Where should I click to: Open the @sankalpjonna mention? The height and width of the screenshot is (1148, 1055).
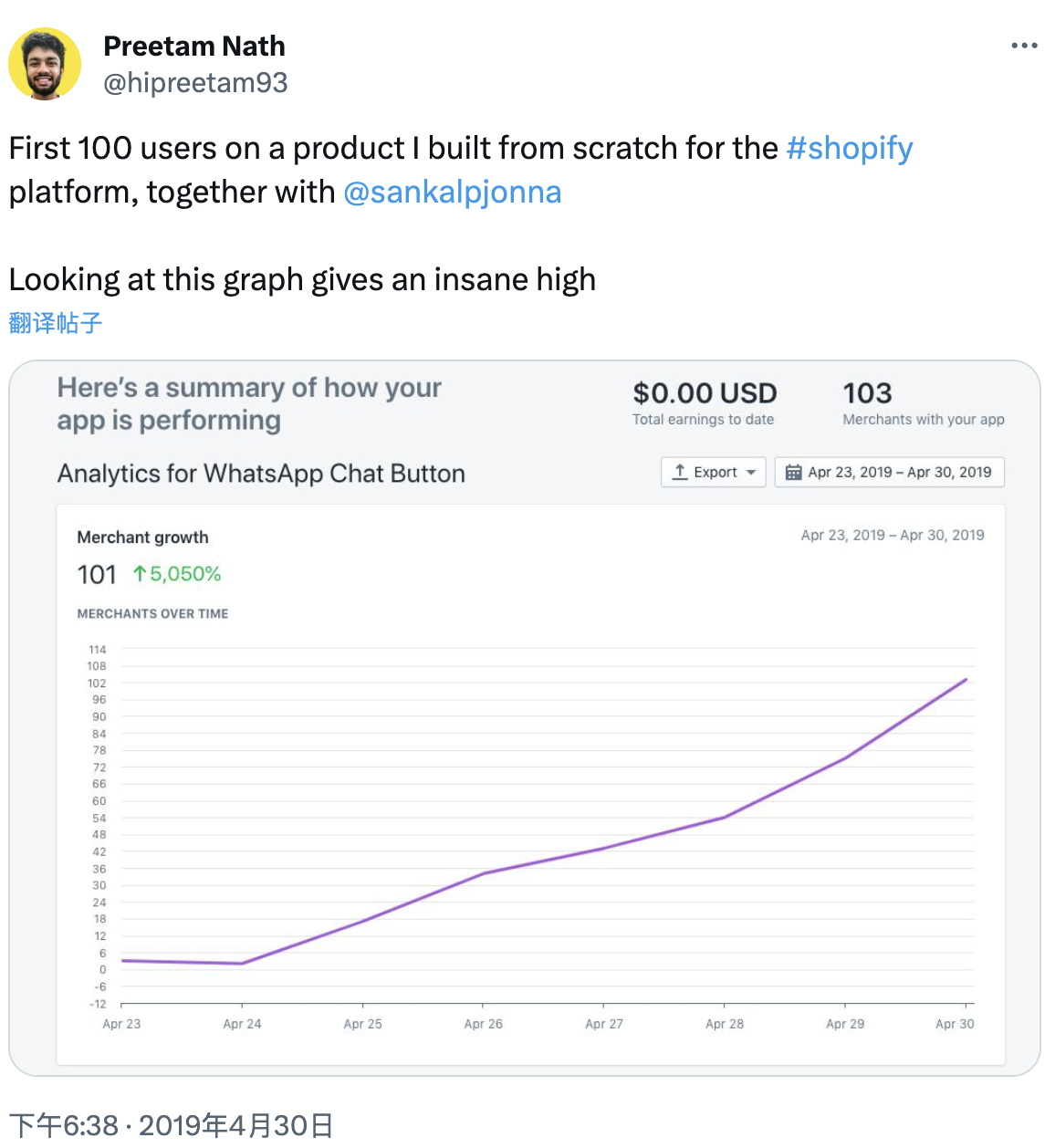click(x=453, y=192)
